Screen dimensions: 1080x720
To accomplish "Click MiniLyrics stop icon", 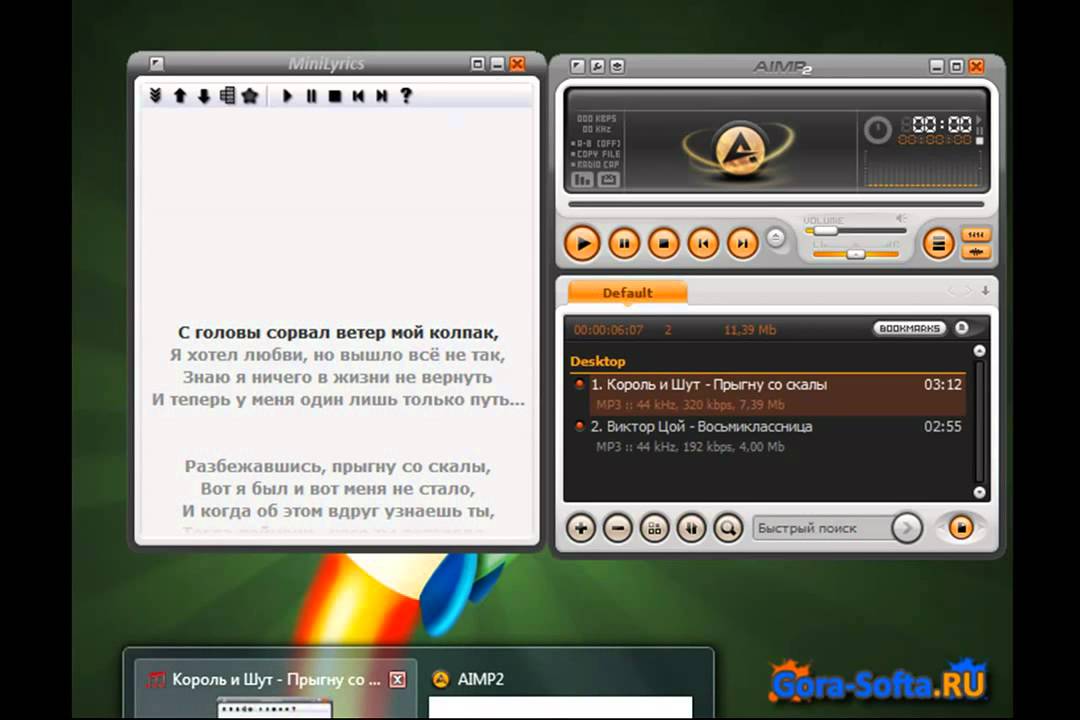I will (335, 96).
